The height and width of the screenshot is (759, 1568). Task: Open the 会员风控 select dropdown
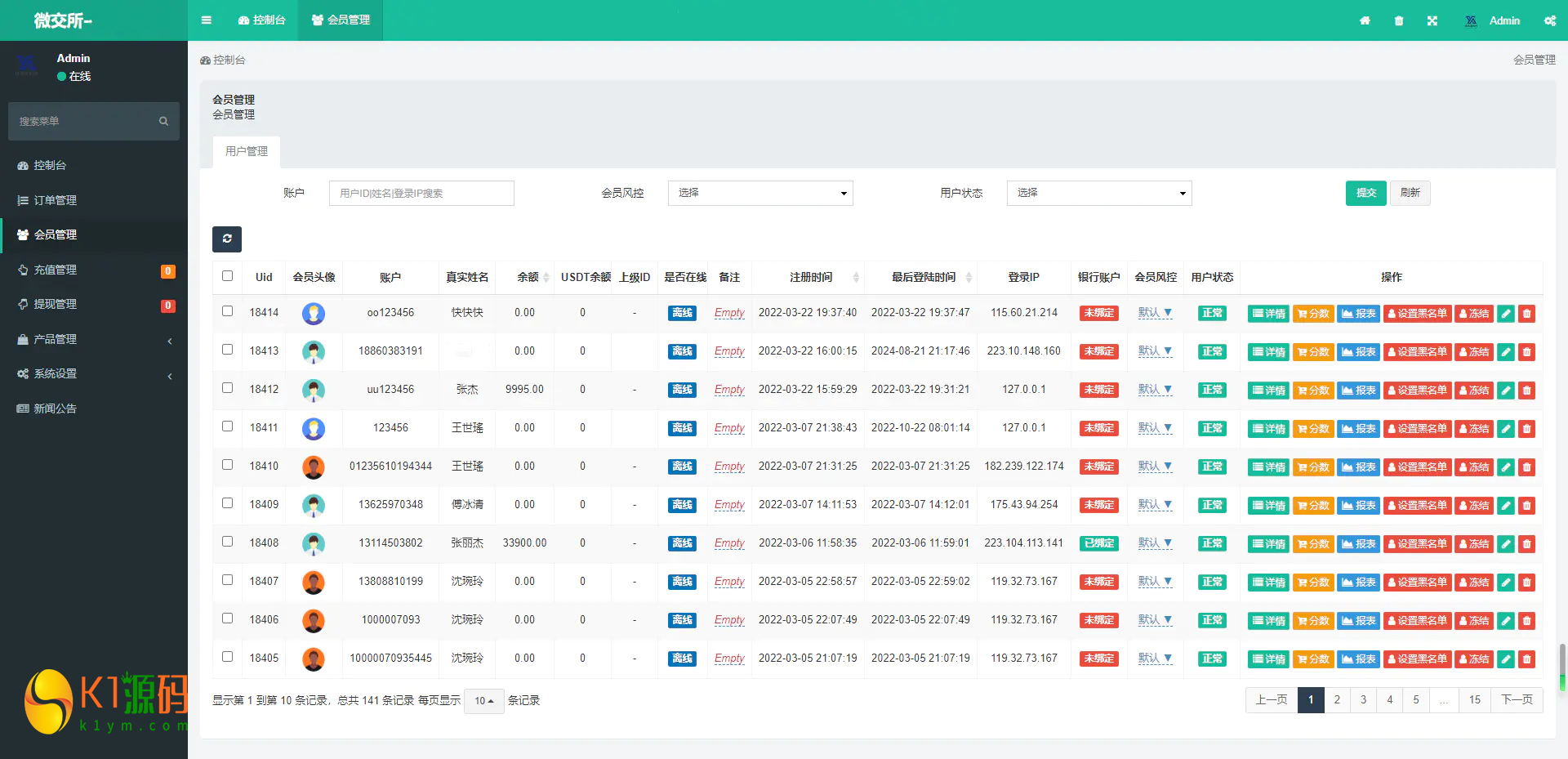point(760,193)
